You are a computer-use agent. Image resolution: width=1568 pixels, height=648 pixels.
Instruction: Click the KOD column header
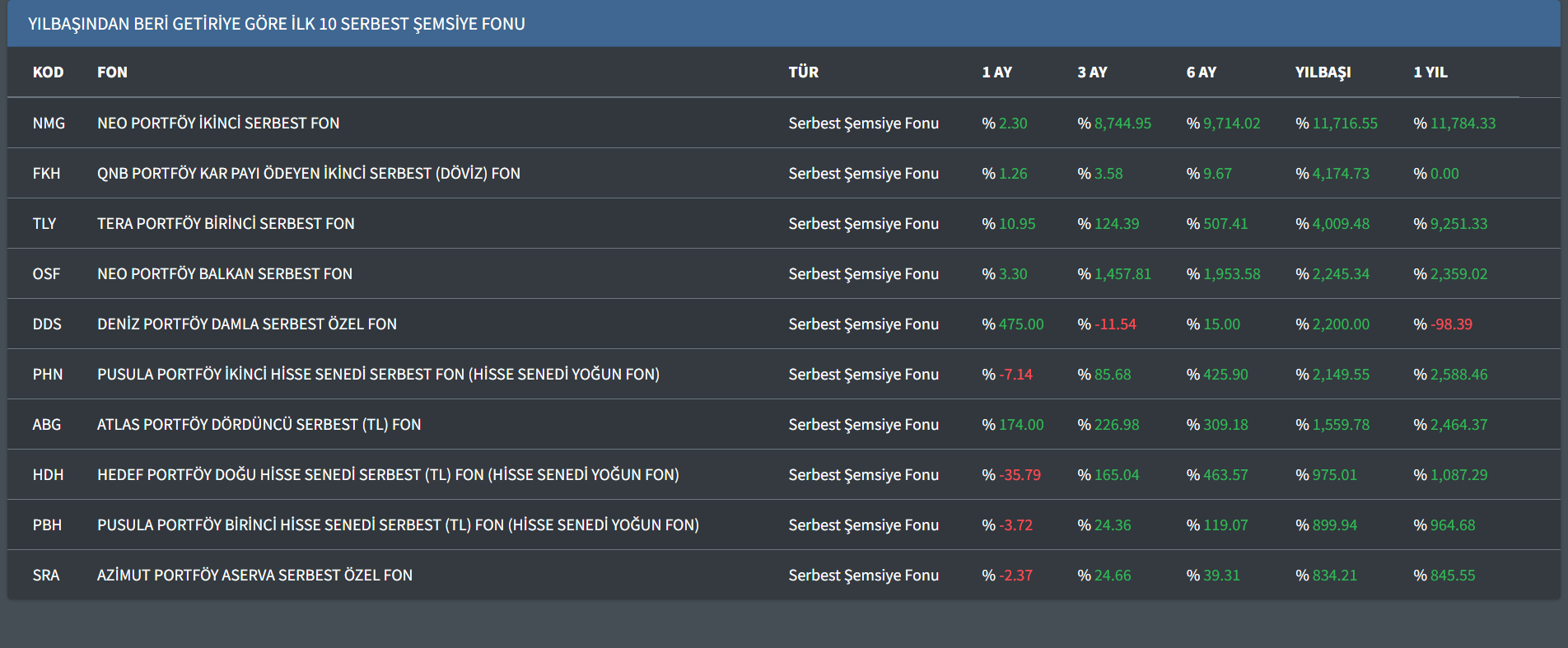[x=48, y=72]
